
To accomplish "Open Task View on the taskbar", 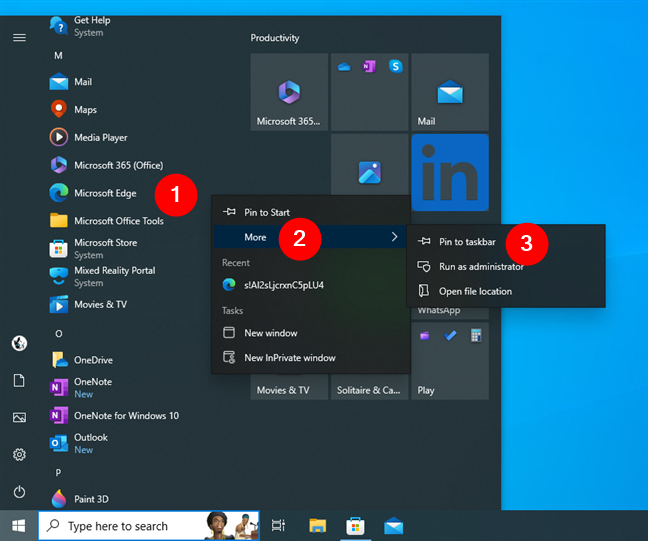I will [x=278, y=526].
